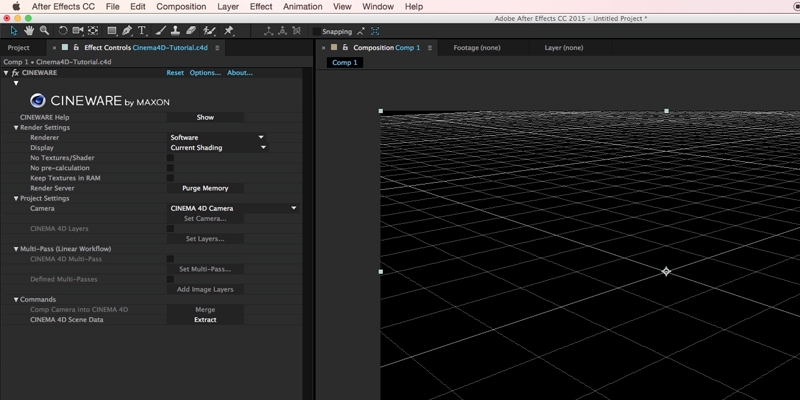Check CINEMA 4D Multi-Pass option
This screenshot has height=400, width=800.
(170, 259)
